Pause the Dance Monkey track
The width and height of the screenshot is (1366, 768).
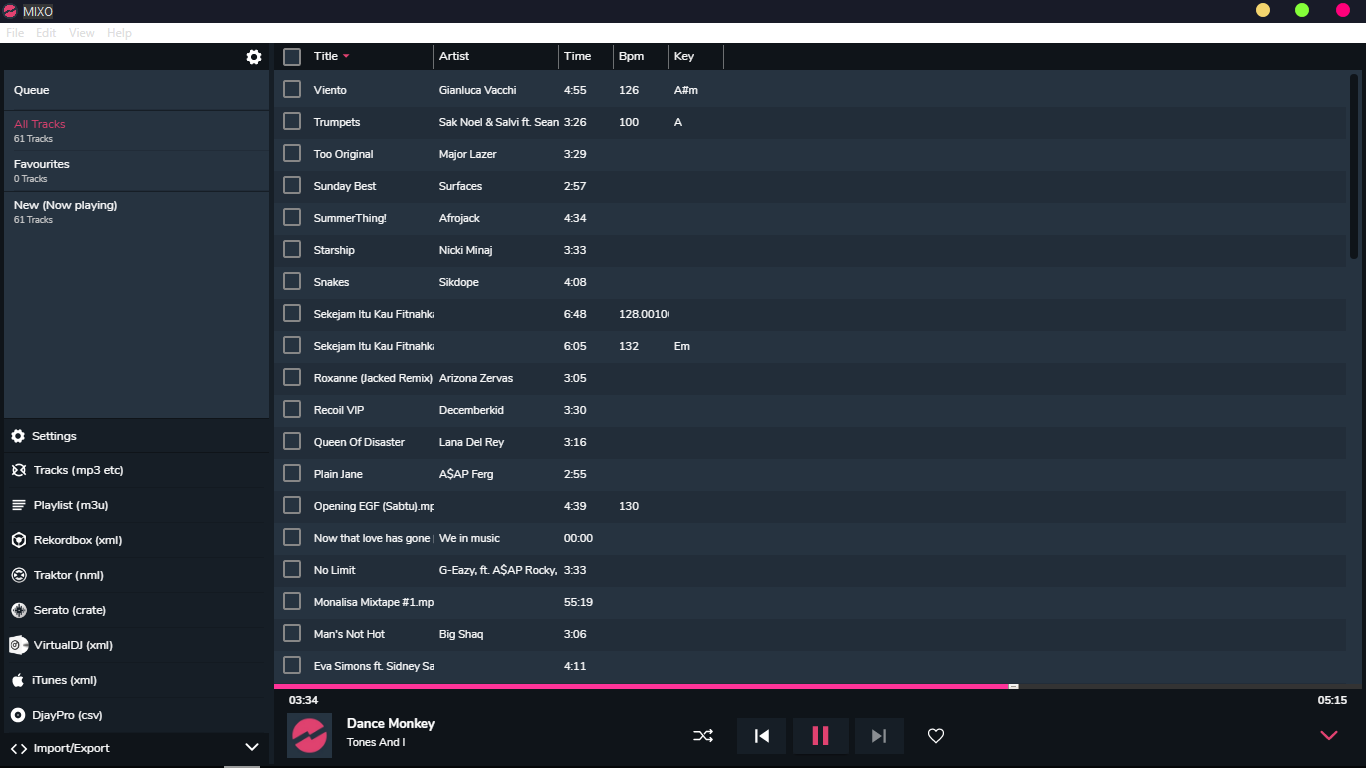click(820, 736)
